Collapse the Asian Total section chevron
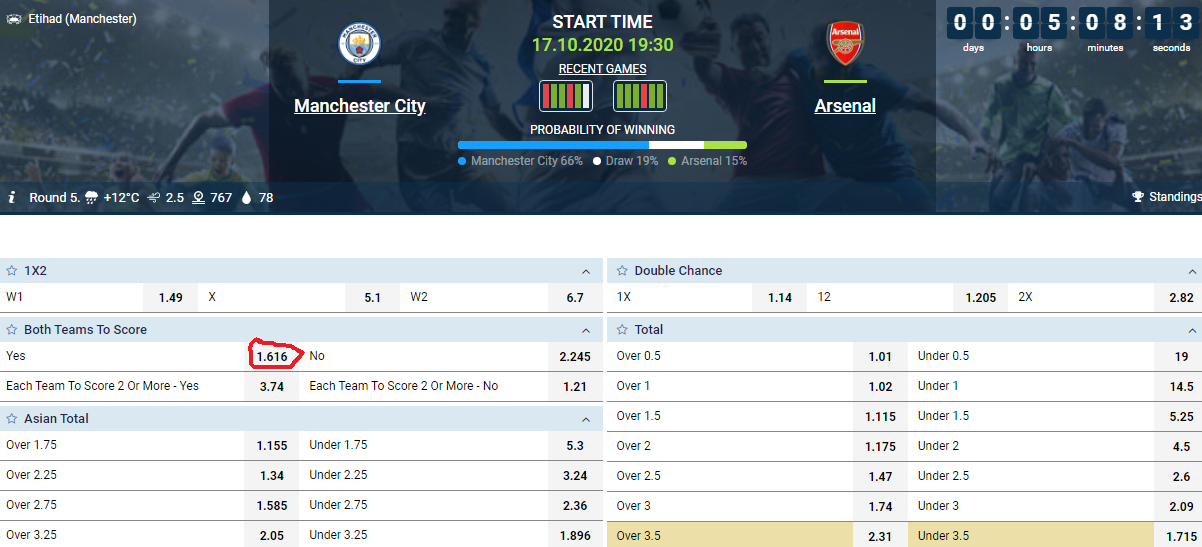Image resolution: width=1202 pixels, height=547 pixels. pyautogui.click(x=586, y=419)
